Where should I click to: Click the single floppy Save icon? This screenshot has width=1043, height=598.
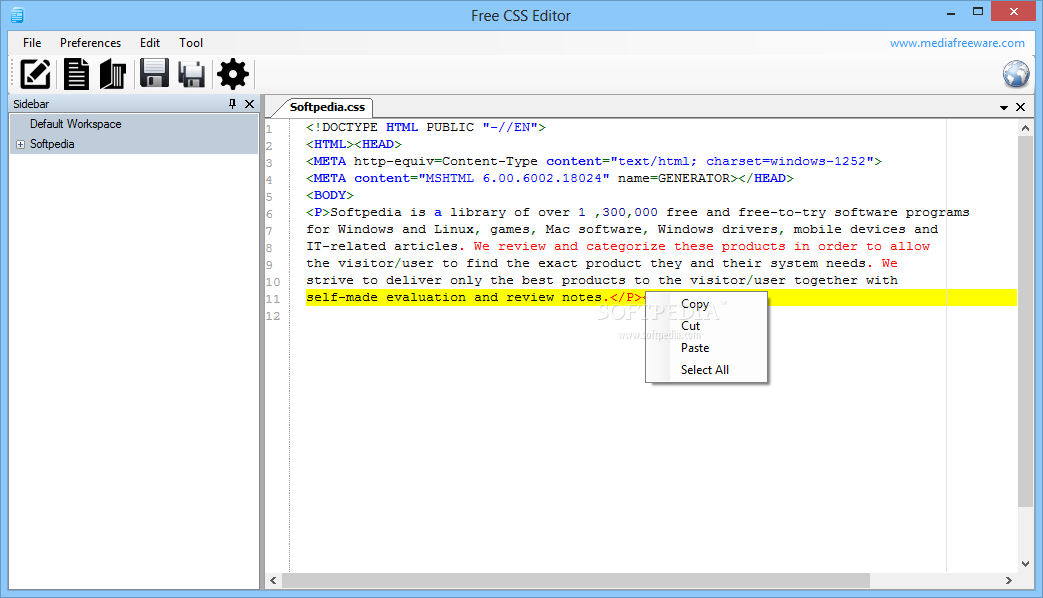(154, 73)
